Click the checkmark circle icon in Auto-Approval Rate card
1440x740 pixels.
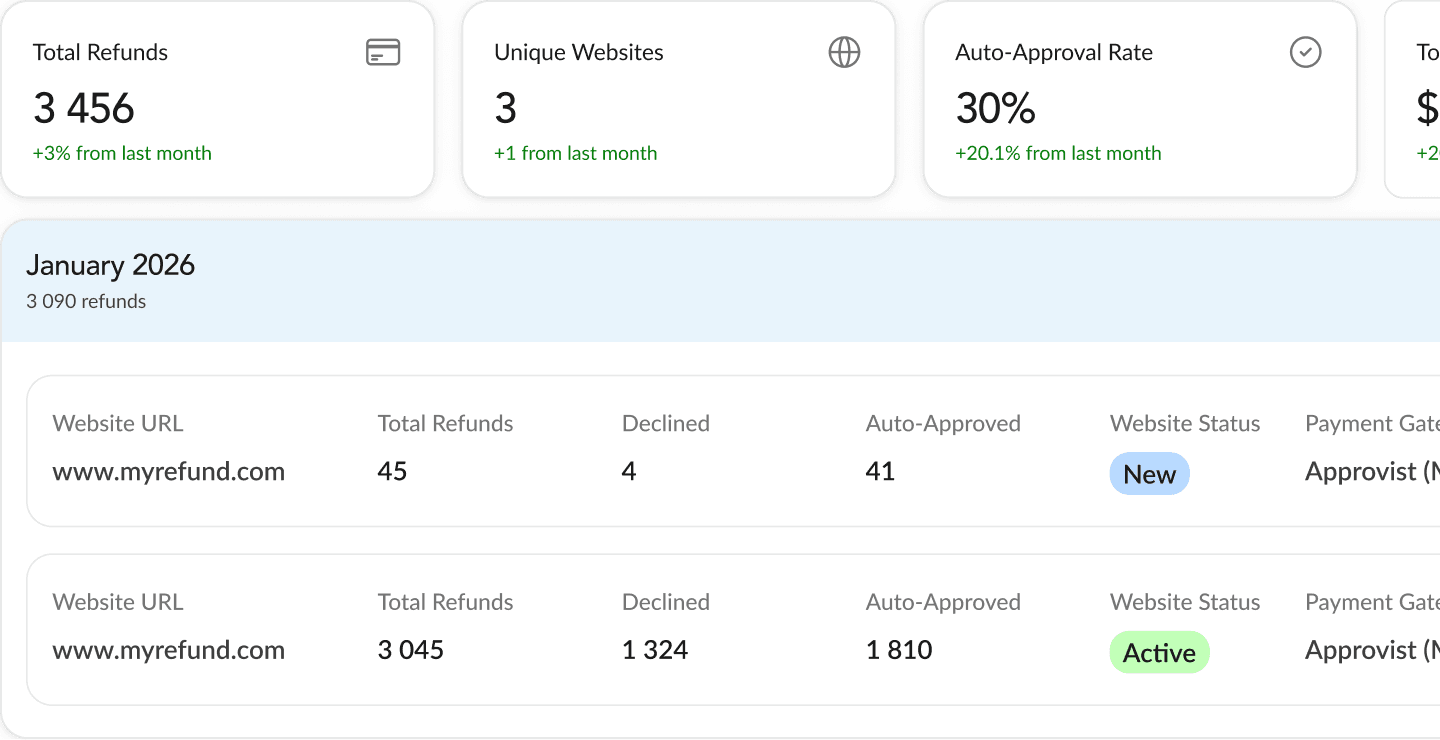(1306, 52)
